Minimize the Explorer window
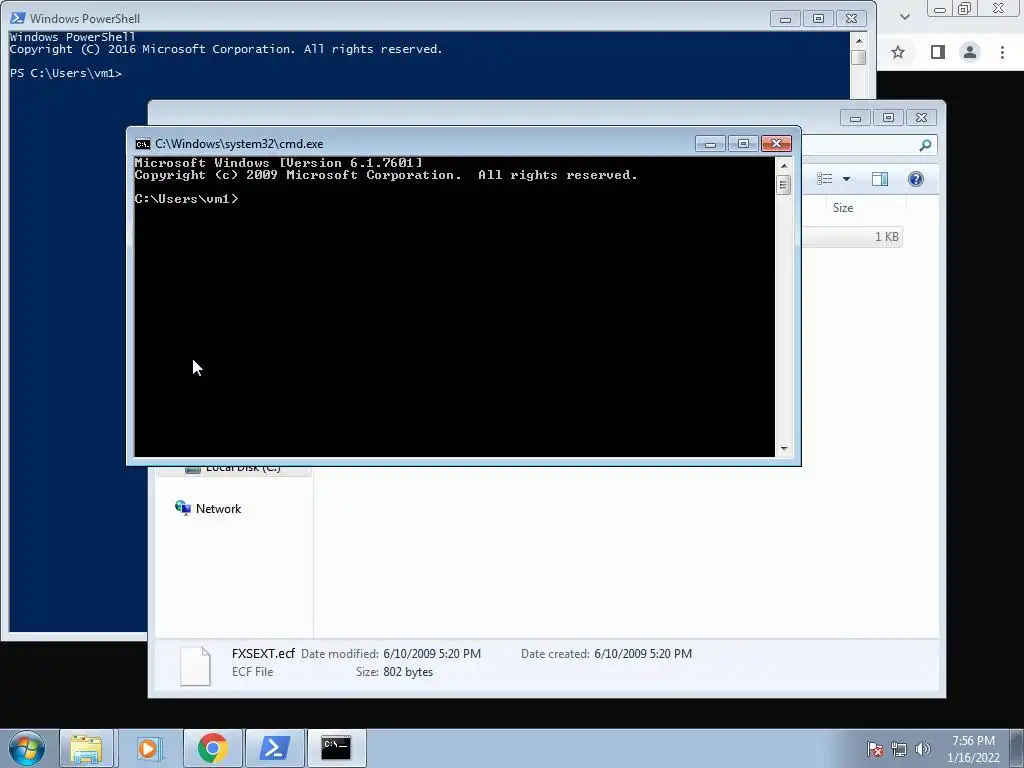The image size is (1024, 768). point(855,118)
